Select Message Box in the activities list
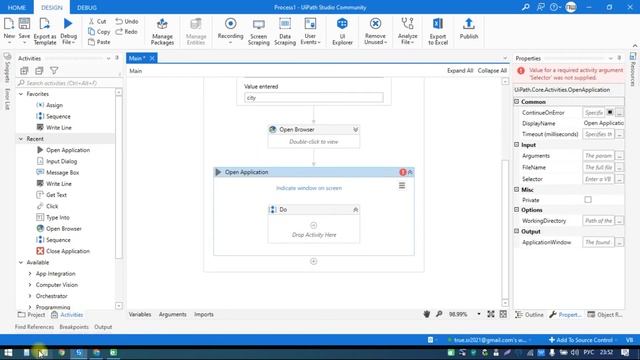Image resolution: width=640 pixels, height=360 pixels. click(58, 172)
